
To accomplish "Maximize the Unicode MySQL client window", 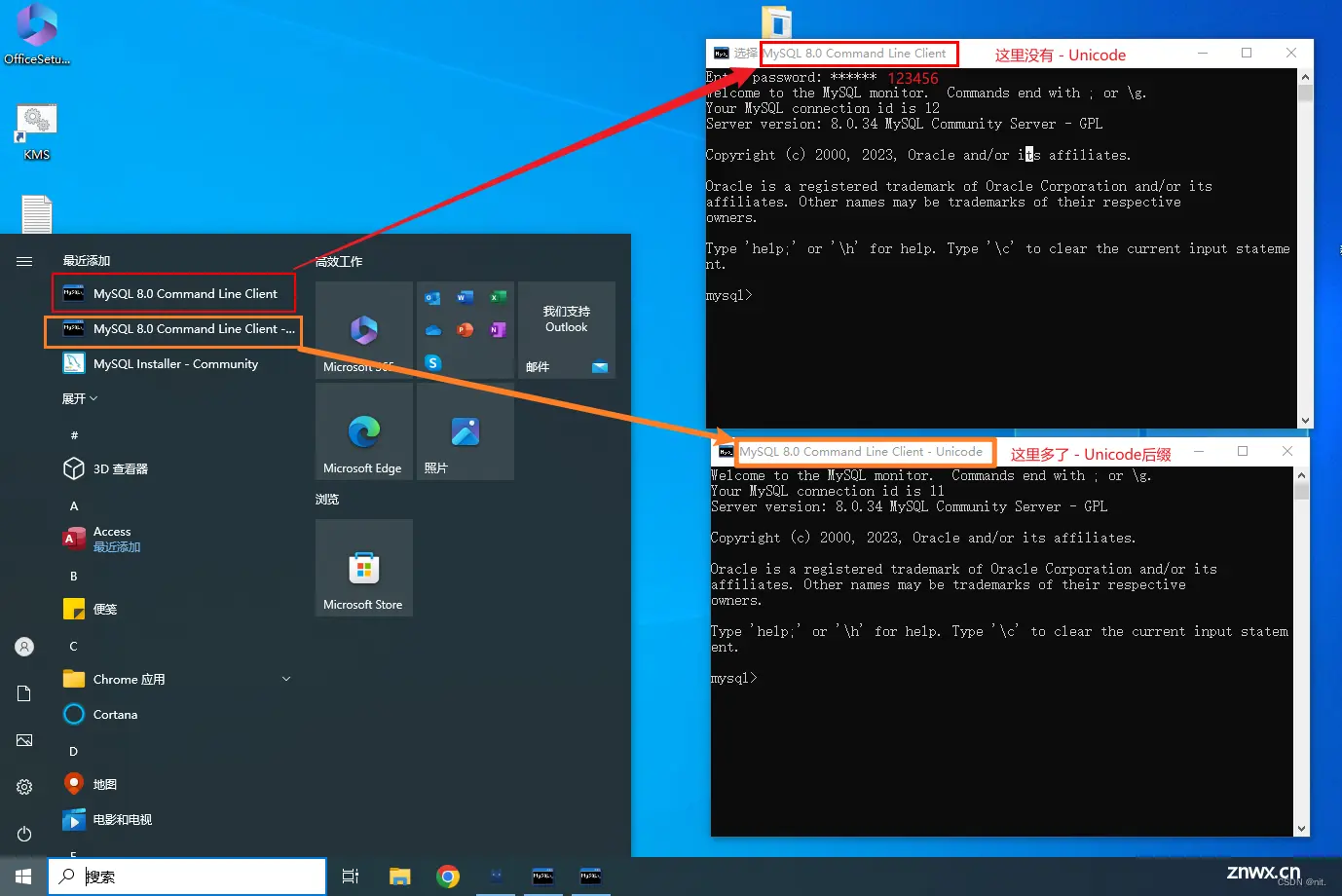I will point(1243,451).
